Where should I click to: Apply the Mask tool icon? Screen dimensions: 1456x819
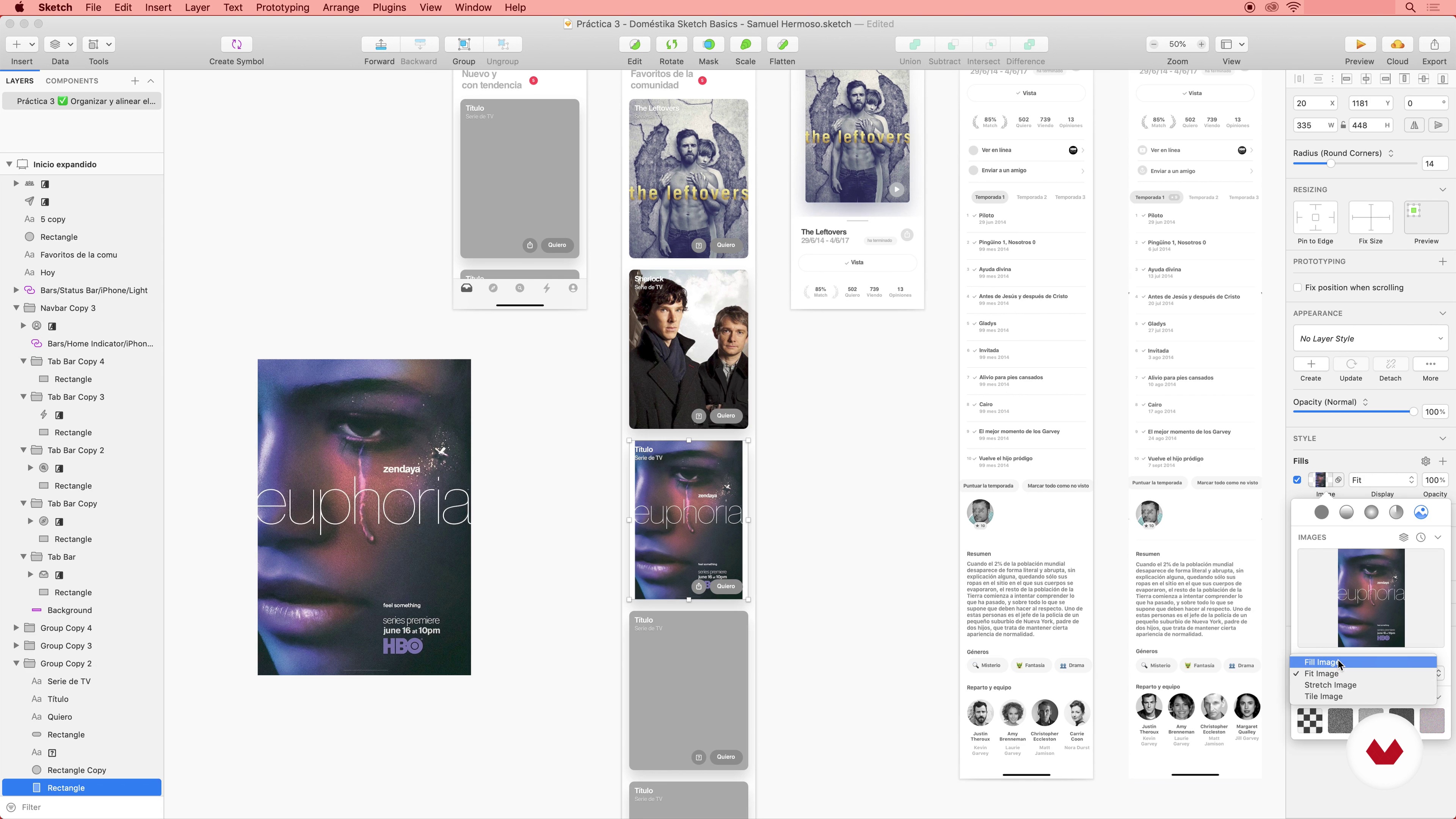[708, 44]
